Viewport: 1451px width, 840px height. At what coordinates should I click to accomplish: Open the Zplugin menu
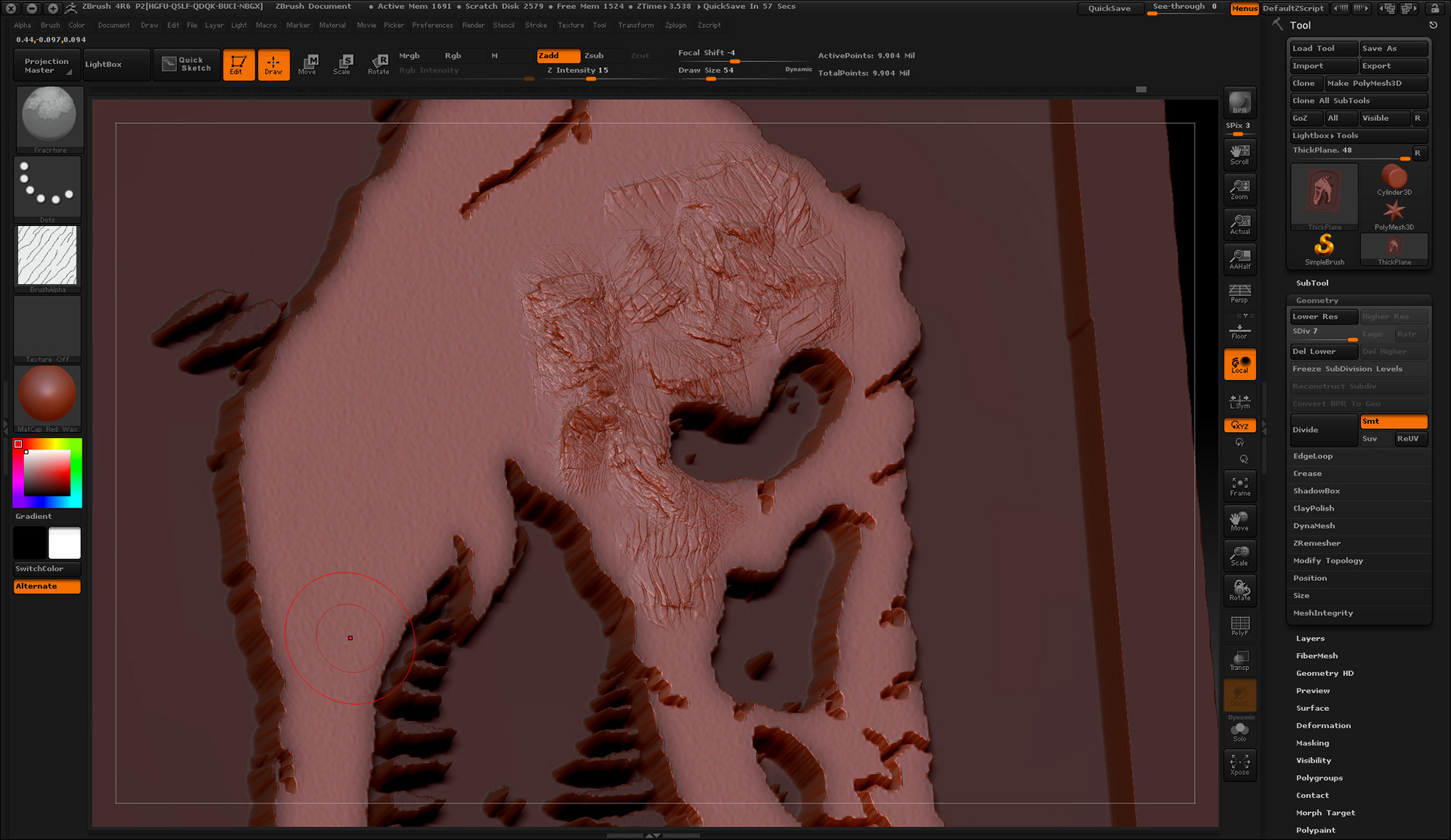pyautogui.click(x=675, y=25)
